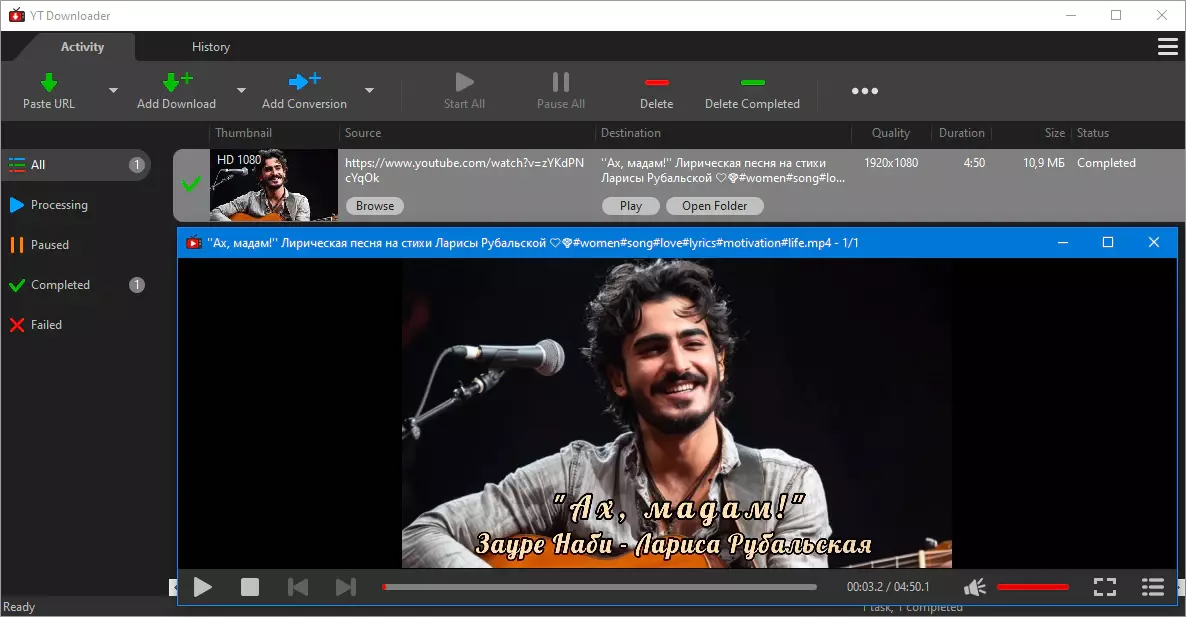Viewport: 1186px width, 617px height.
Task: Click the Delete Completed green icon
Action: (752, 83)
